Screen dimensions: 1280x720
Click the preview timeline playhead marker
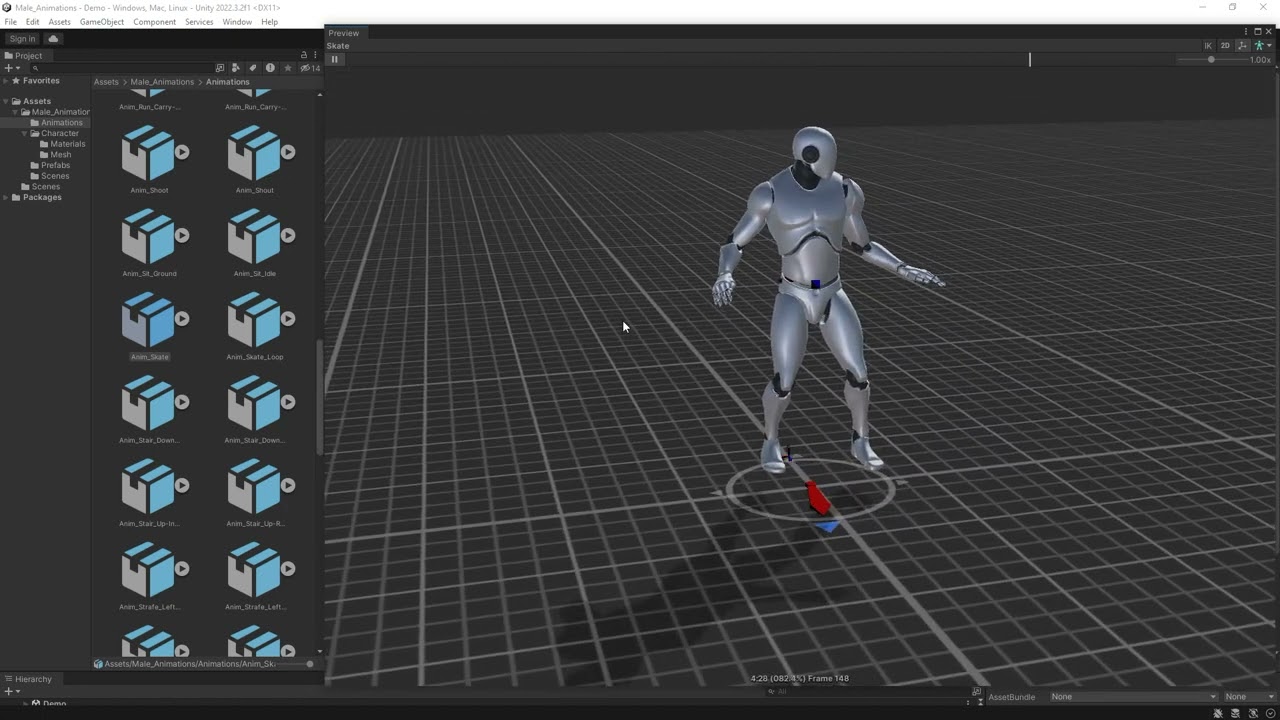coord(1030,59)
